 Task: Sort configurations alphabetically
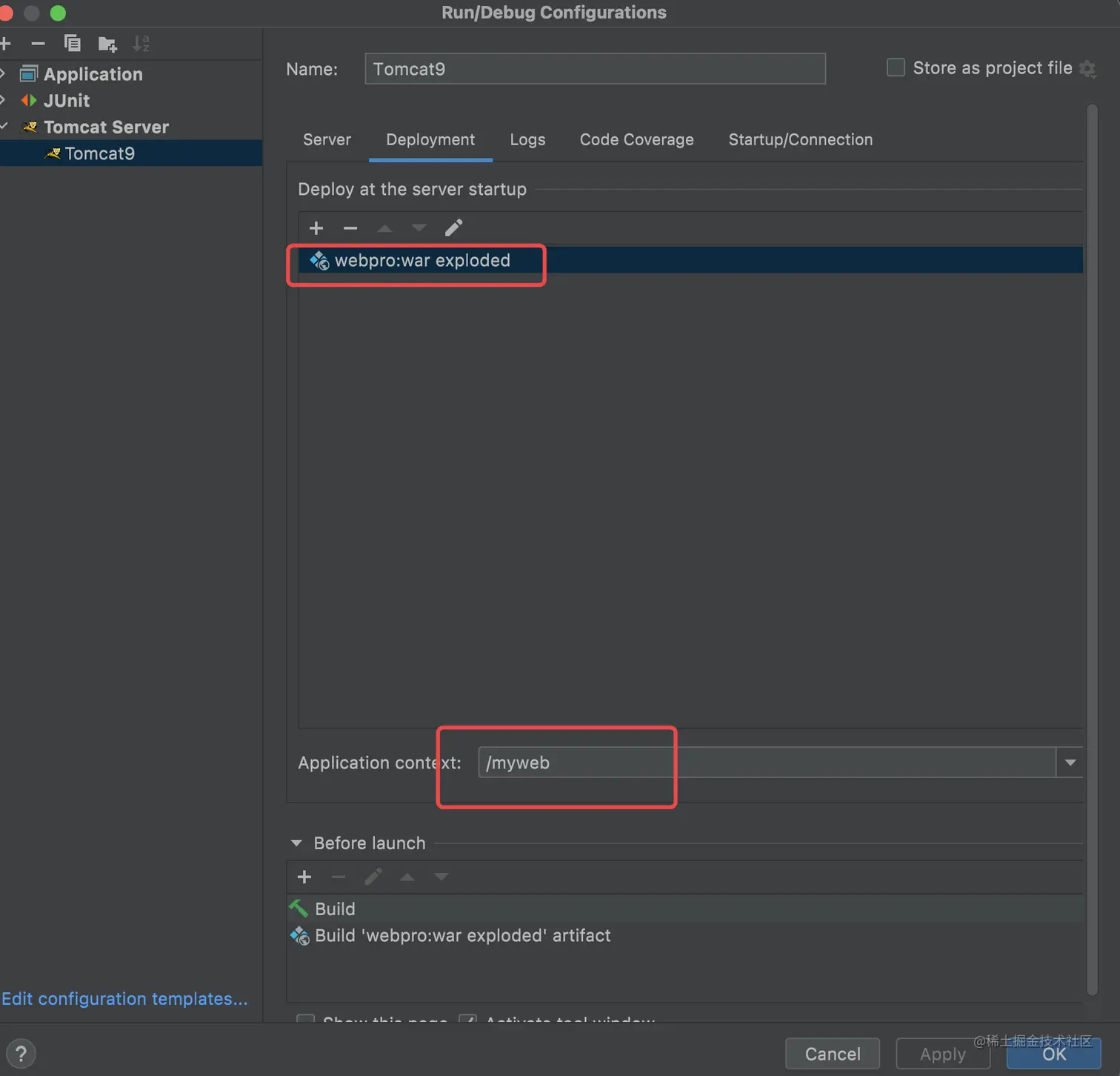[141, 44]
